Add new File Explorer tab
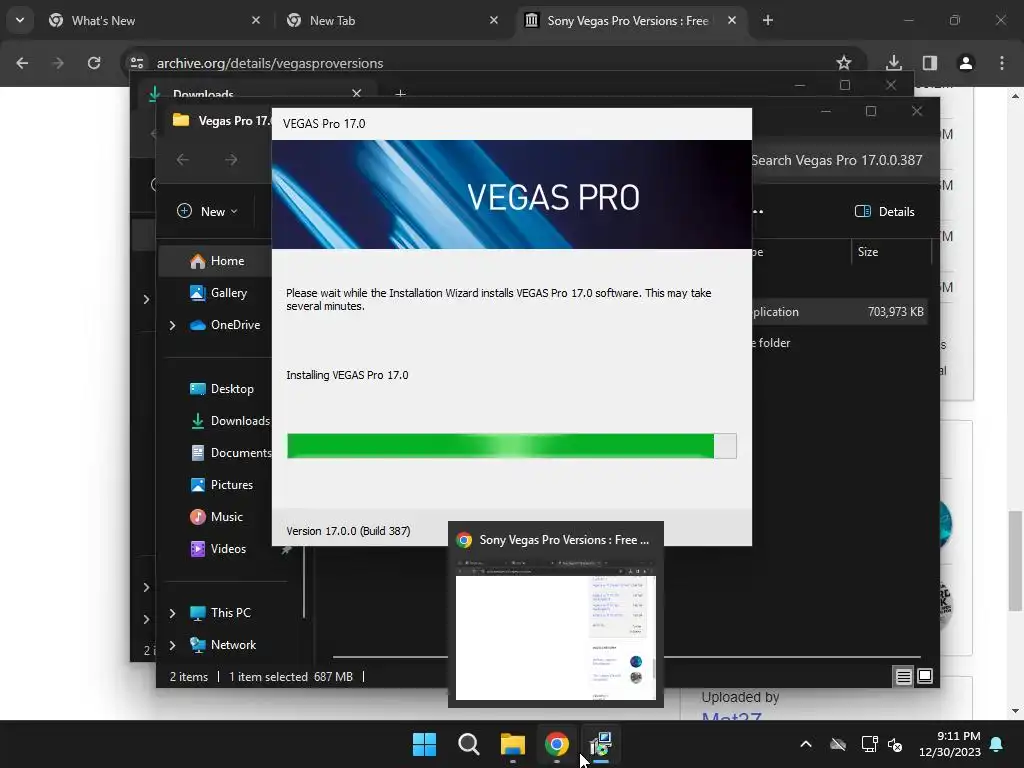This screenshot has height=768, width=1024. tap(400, 95)
